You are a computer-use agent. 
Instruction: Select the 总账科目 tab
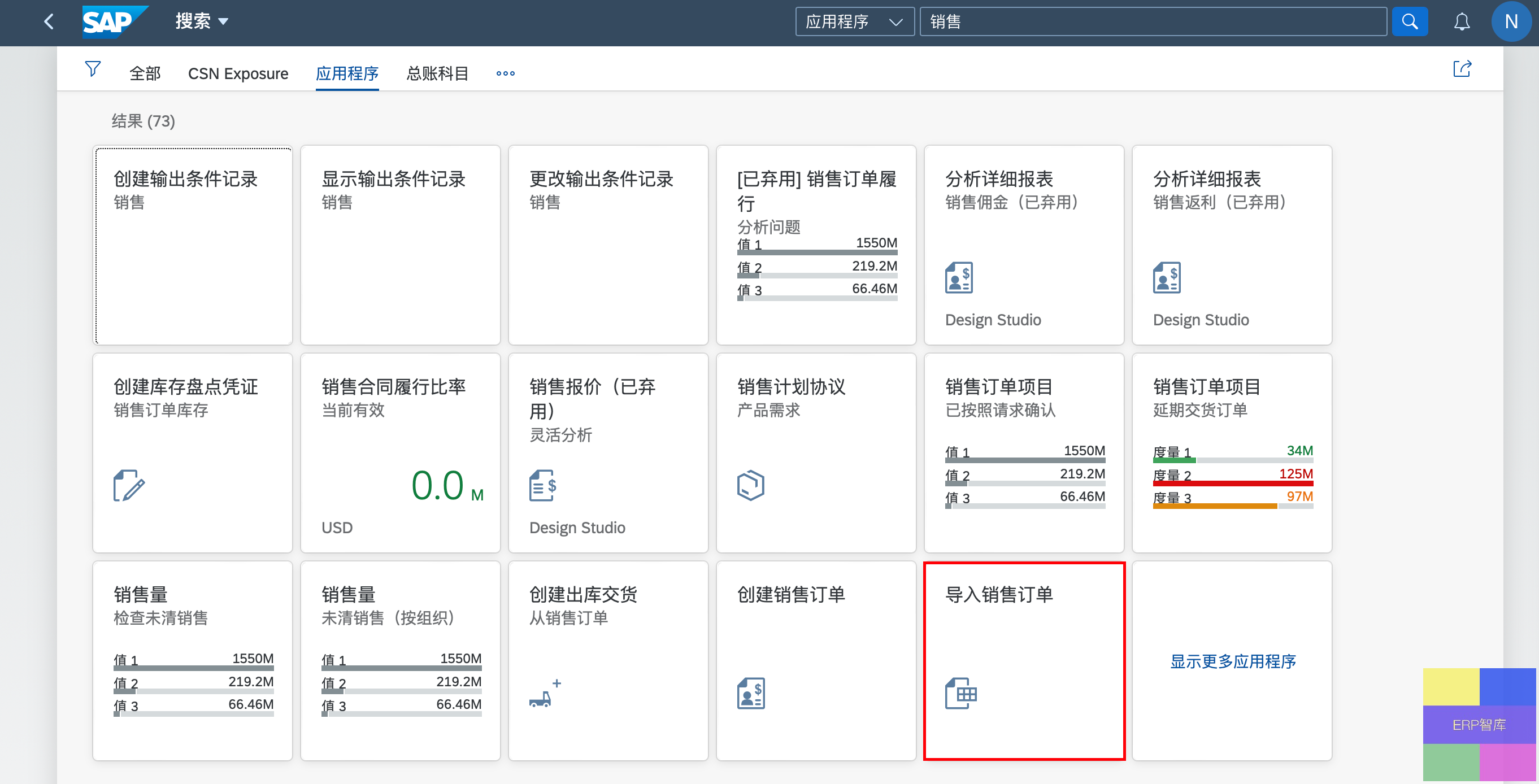[x=437, y=73]
